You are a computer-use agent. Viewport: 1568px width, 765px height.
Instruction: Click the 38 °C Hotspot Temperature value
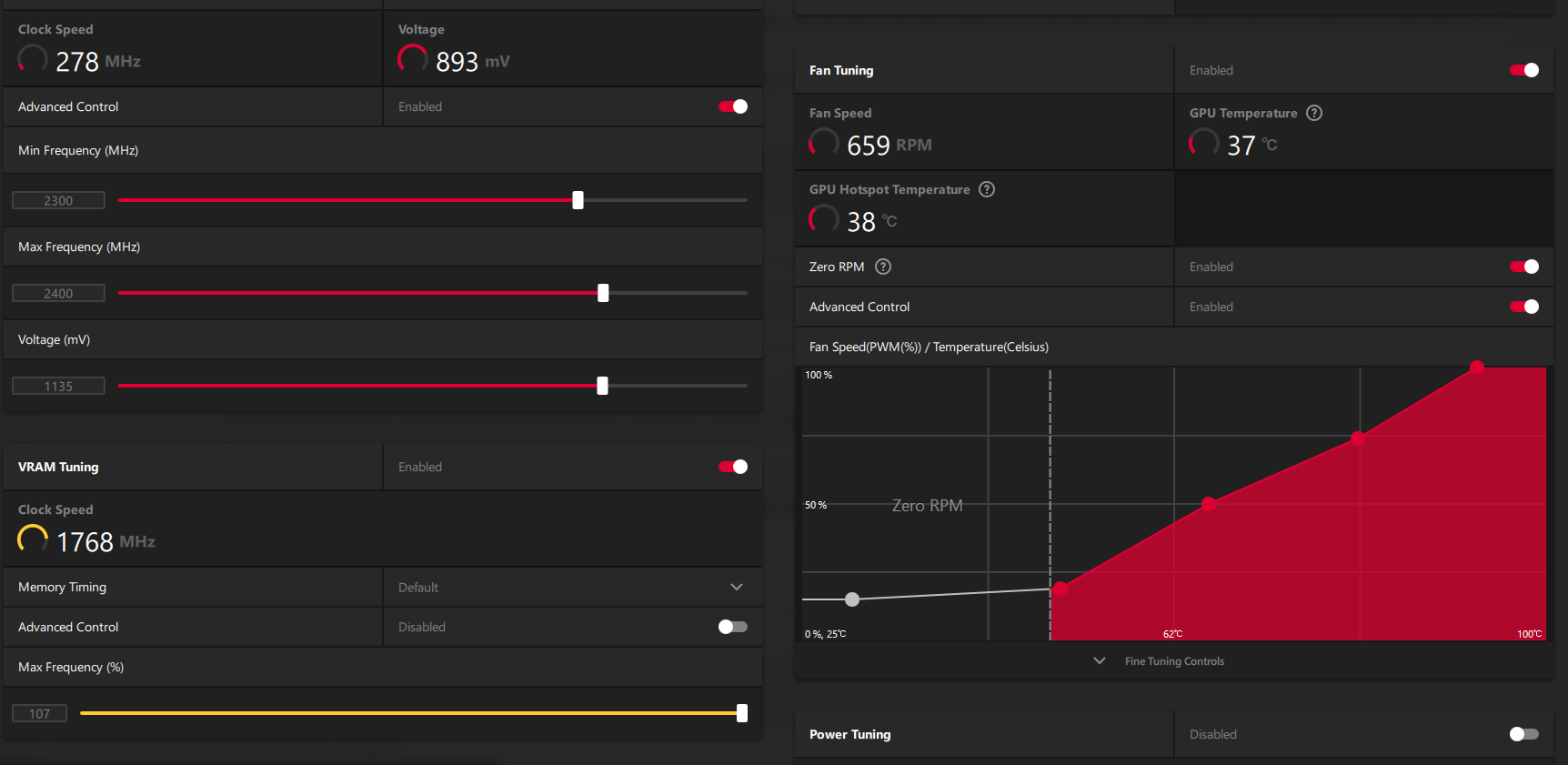tap(871, 222)
